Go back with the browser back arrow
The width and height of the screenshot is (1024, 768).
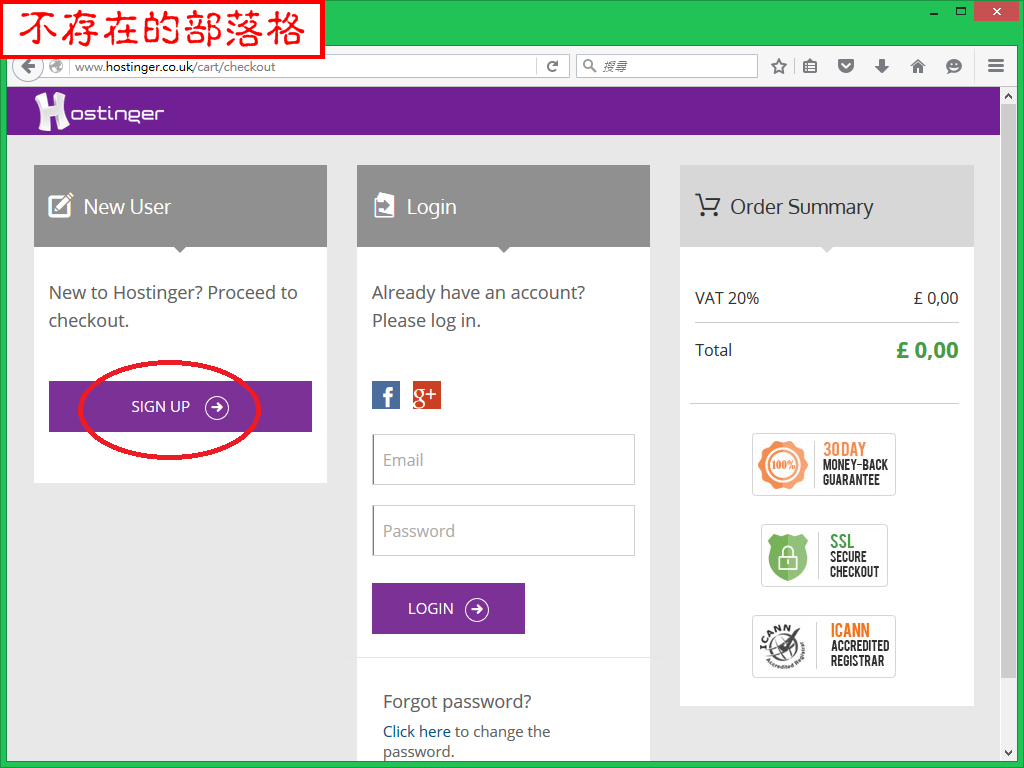(27, 66)
